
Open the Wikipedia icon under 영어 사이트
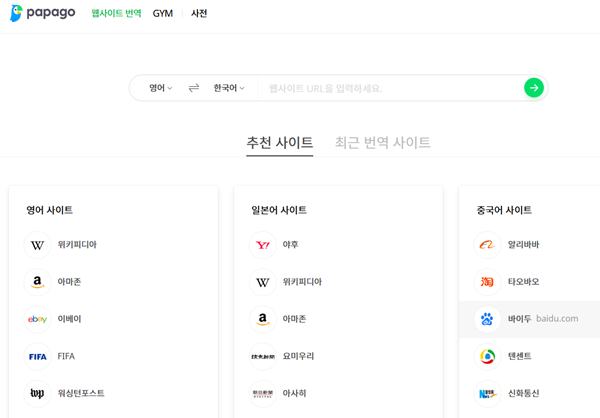38,245
